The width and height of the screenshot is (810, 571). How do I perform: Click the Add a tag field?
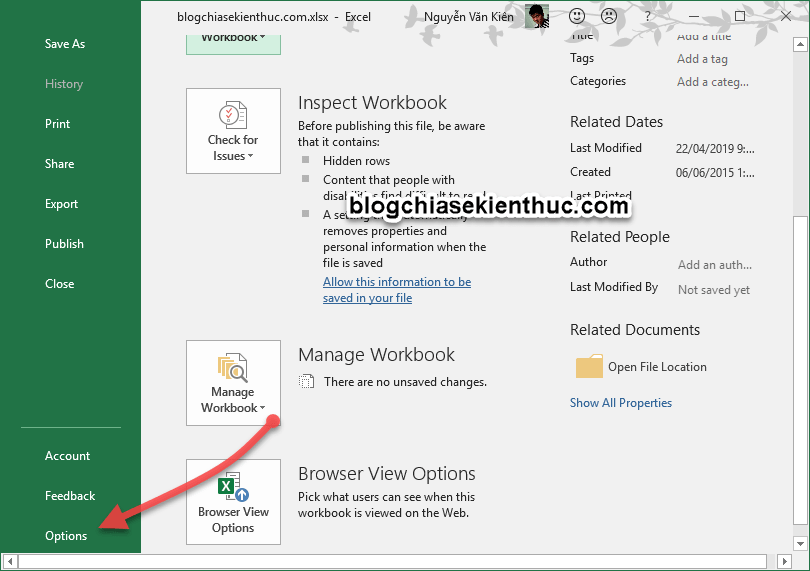[702, 59]
